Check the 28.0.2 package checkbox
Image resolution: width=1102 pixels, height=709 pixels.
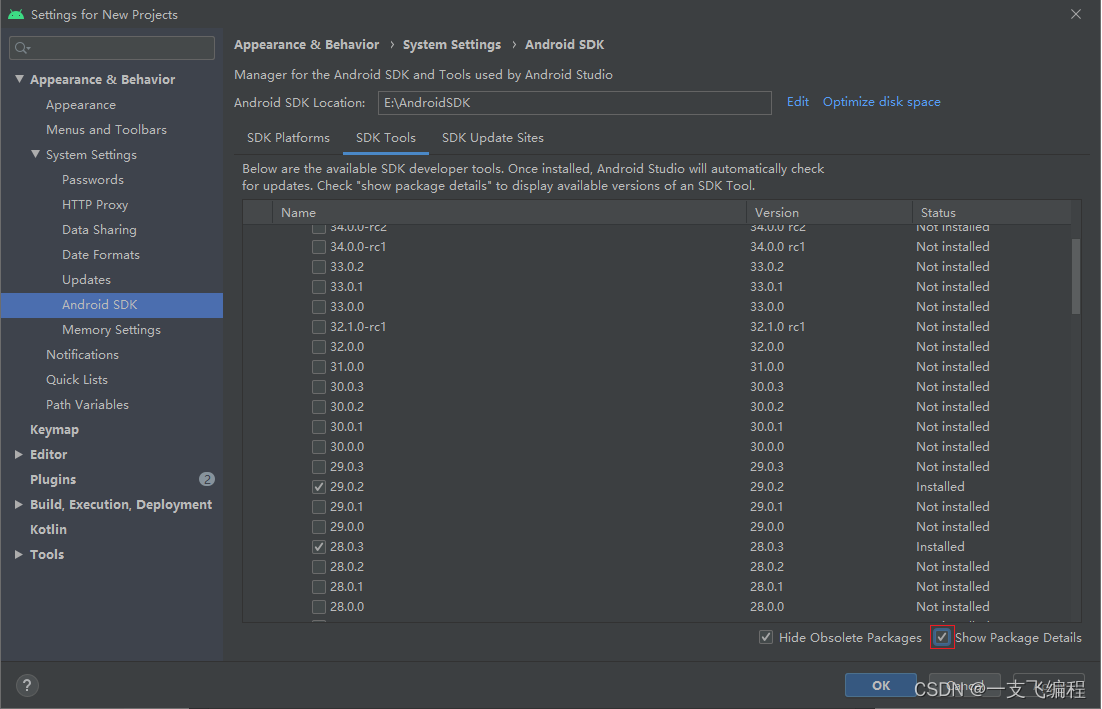tap(319, 567)
